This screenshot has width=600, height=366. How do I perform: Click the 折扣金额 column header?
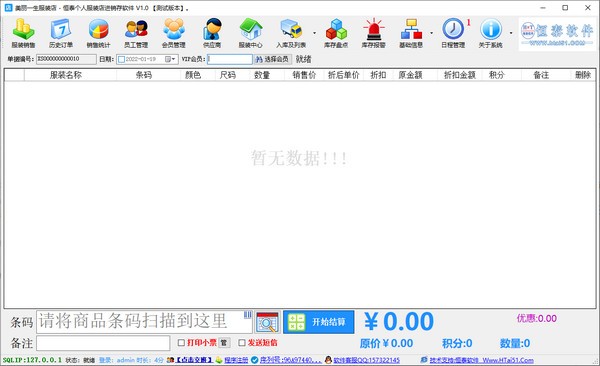(x=460, y=75)
